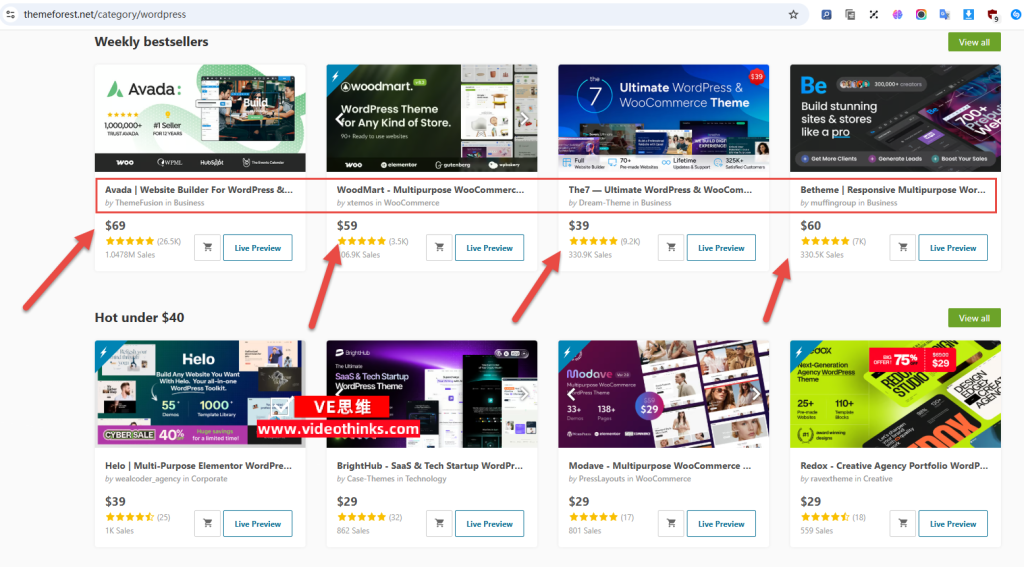Screen dimensions: 1024x567
Task: Open ThemeFusion author link
Action: click(138, 203)
